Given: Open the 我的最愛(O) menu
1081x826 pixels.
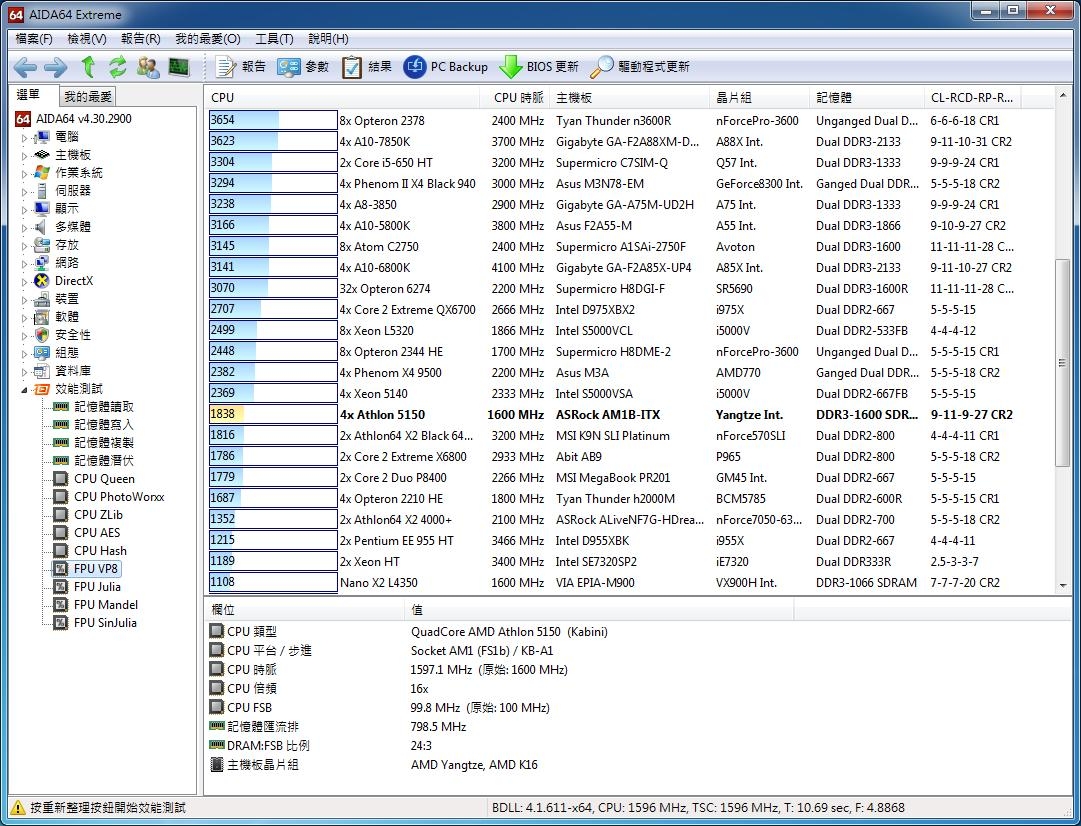Looking at the screenshot, I should (208, 39).
